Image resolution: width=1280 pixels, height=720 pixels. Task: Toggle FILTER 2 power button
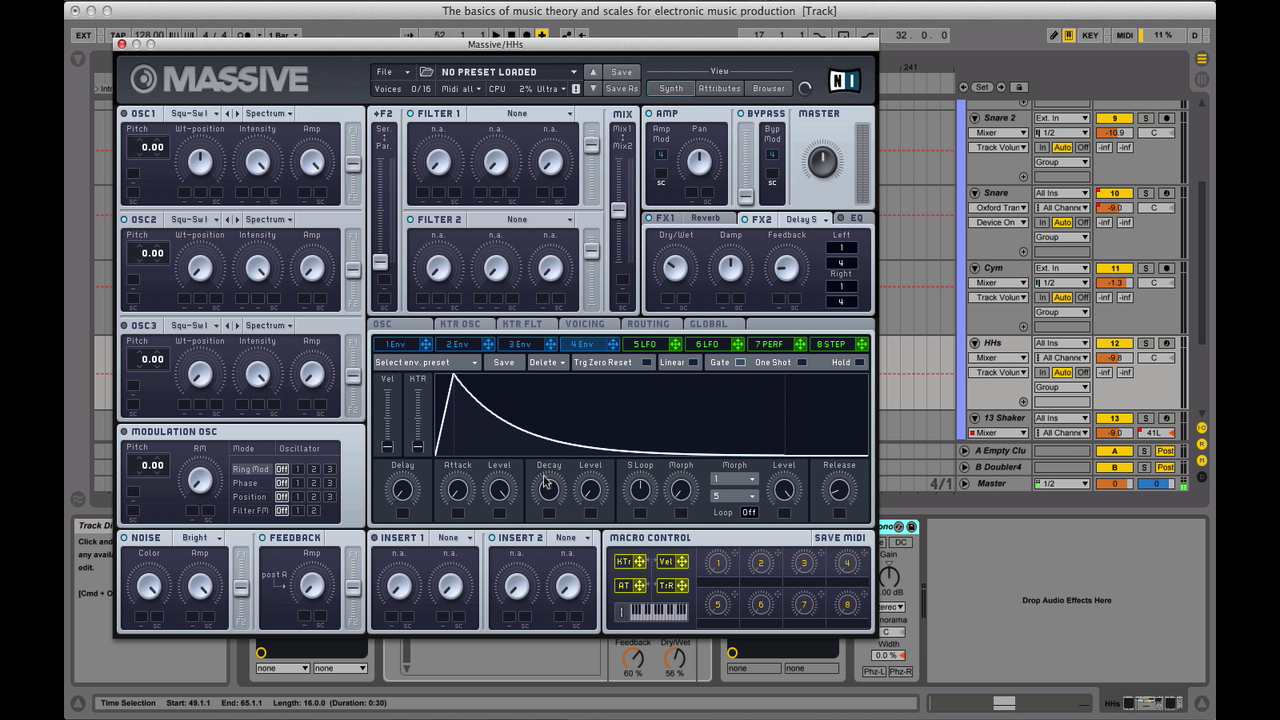click(411, 220)
